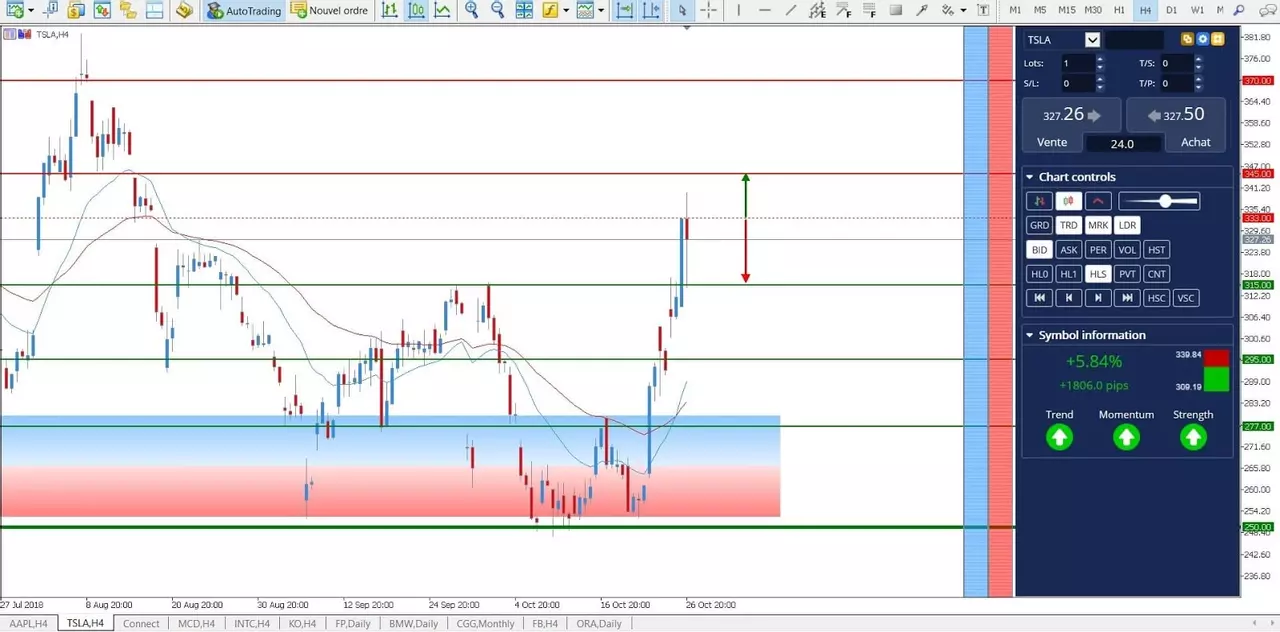1280x632 pixels.
Task: Adjust the Chart controls slider handle
Action: tap(1165, 201)
